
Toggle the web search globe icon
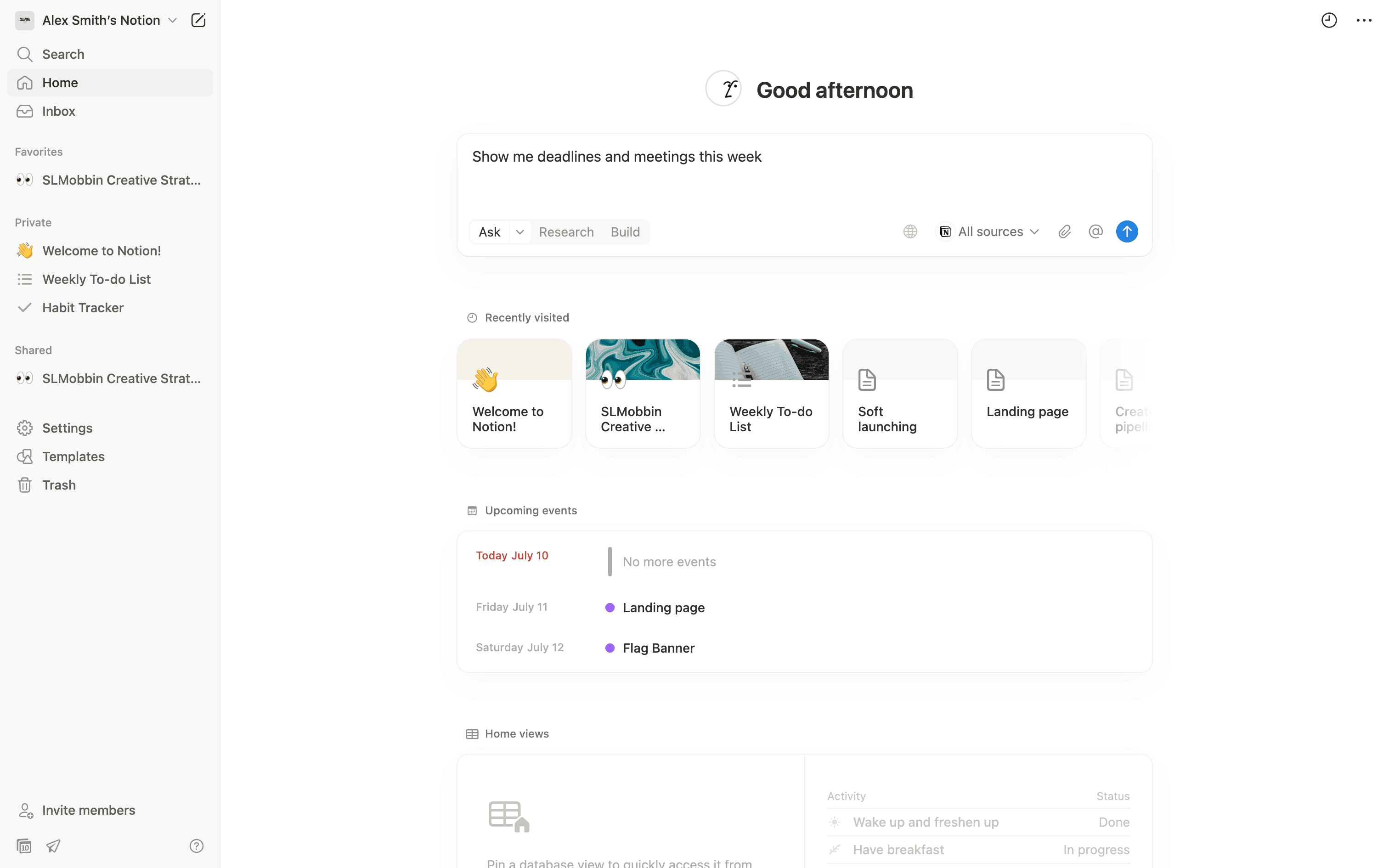coord(910,231)
